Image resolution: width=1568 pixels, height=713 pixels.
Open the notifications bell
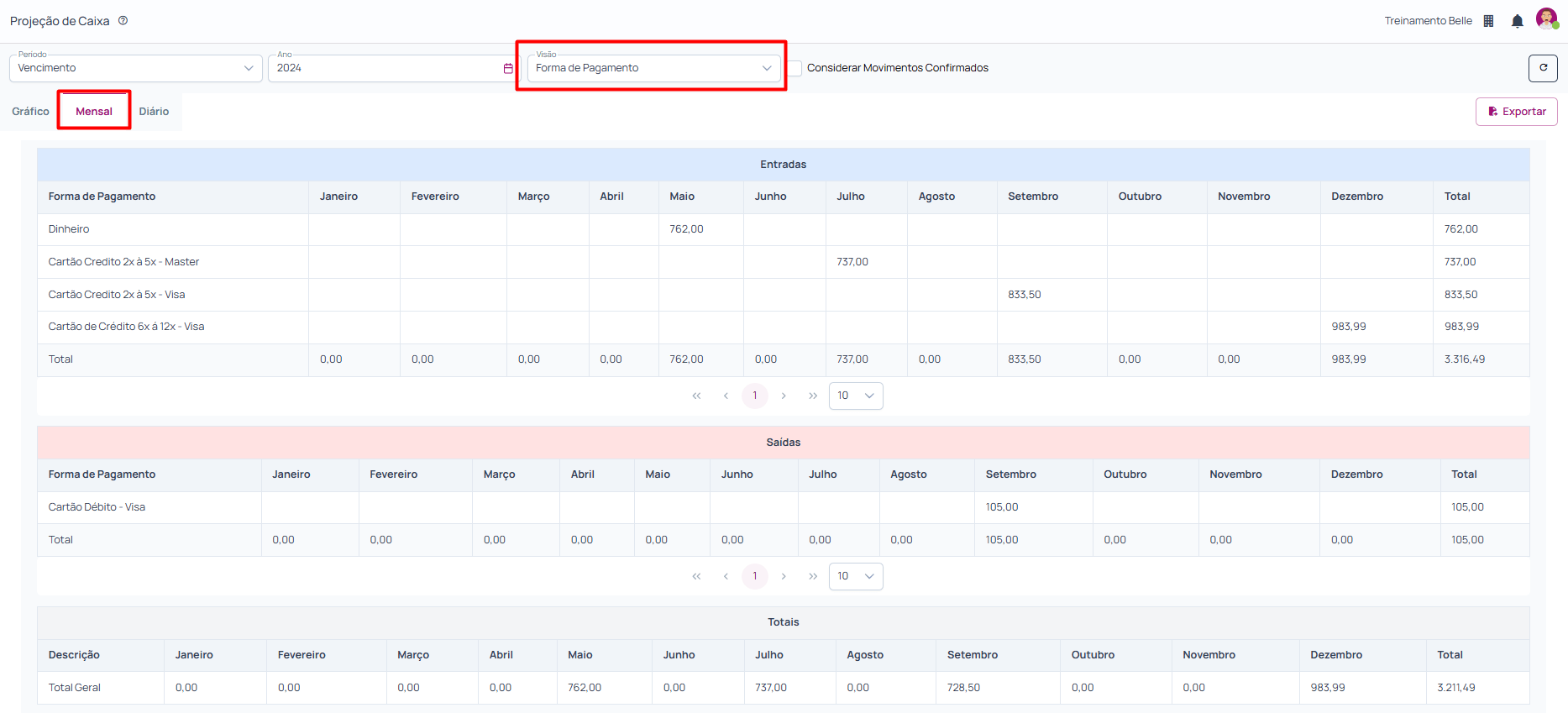coord(1517,21)
